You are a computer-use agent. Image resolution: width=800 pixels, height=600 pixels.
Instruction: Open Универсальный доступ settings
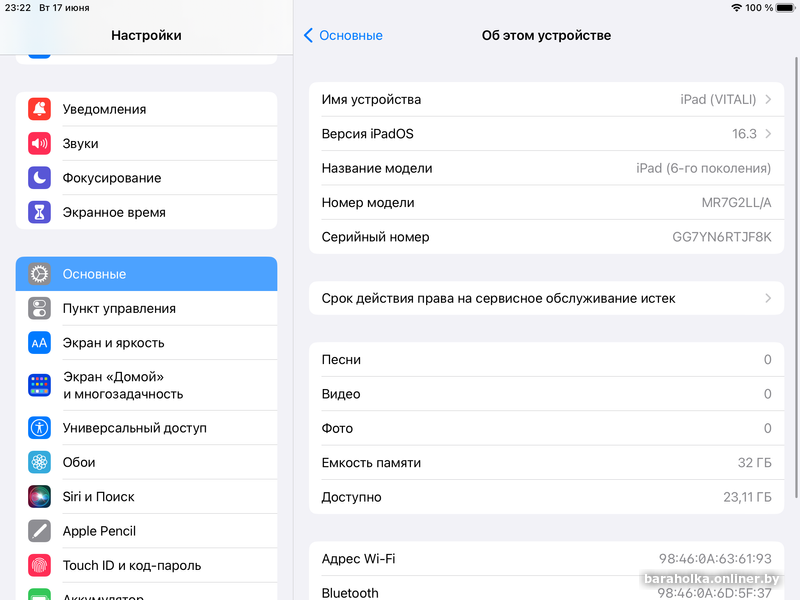click(146, 428)
